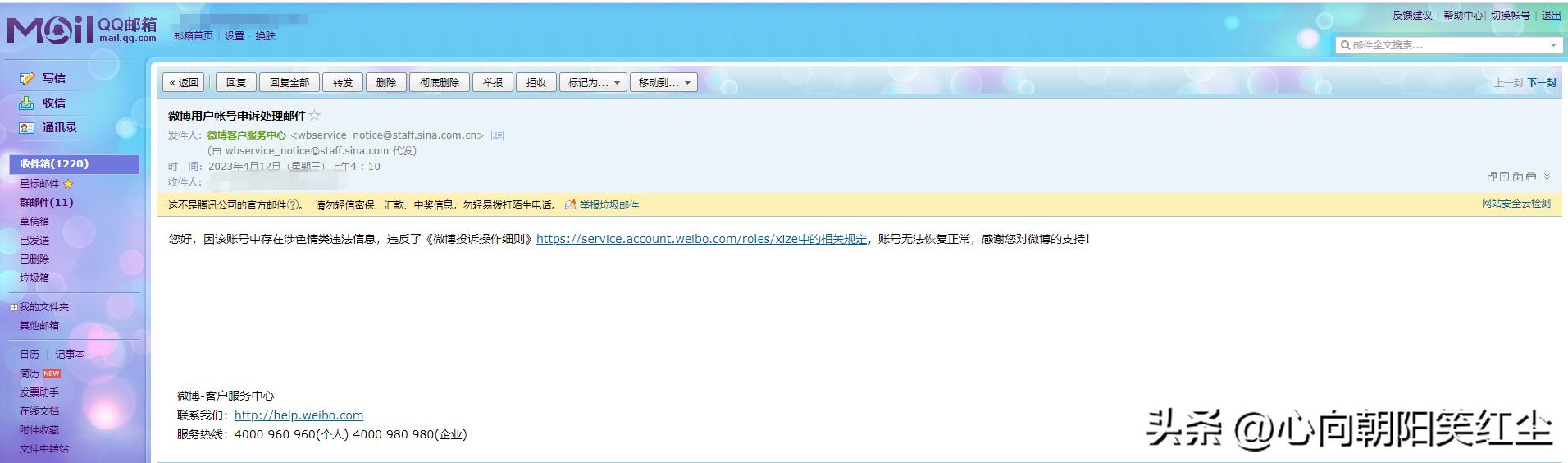
Task: Click the QQ Mail logo
Action: pyautogui.click(x=82, y=30)
